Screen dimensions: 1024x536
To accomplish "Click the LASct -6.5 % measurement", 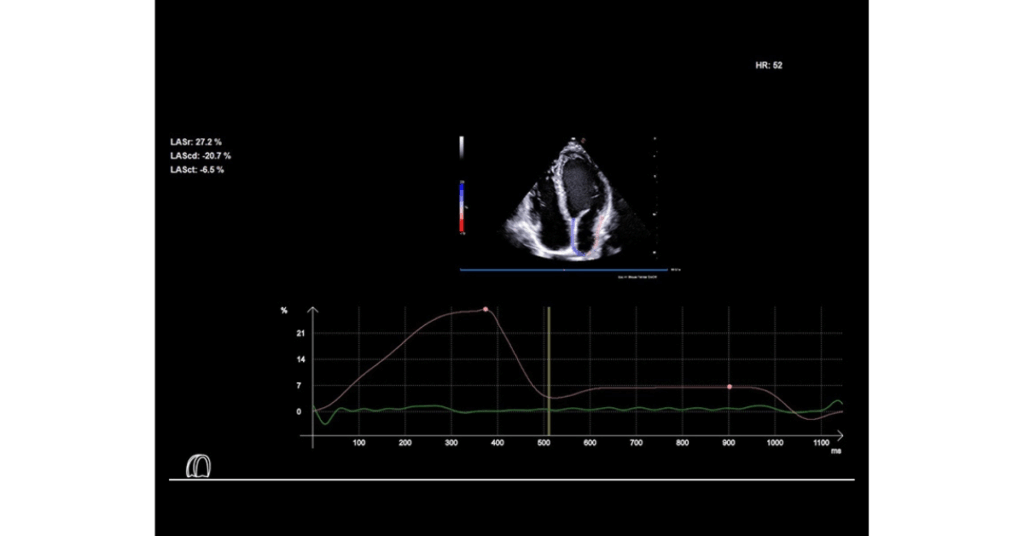I will pos(197,170).
